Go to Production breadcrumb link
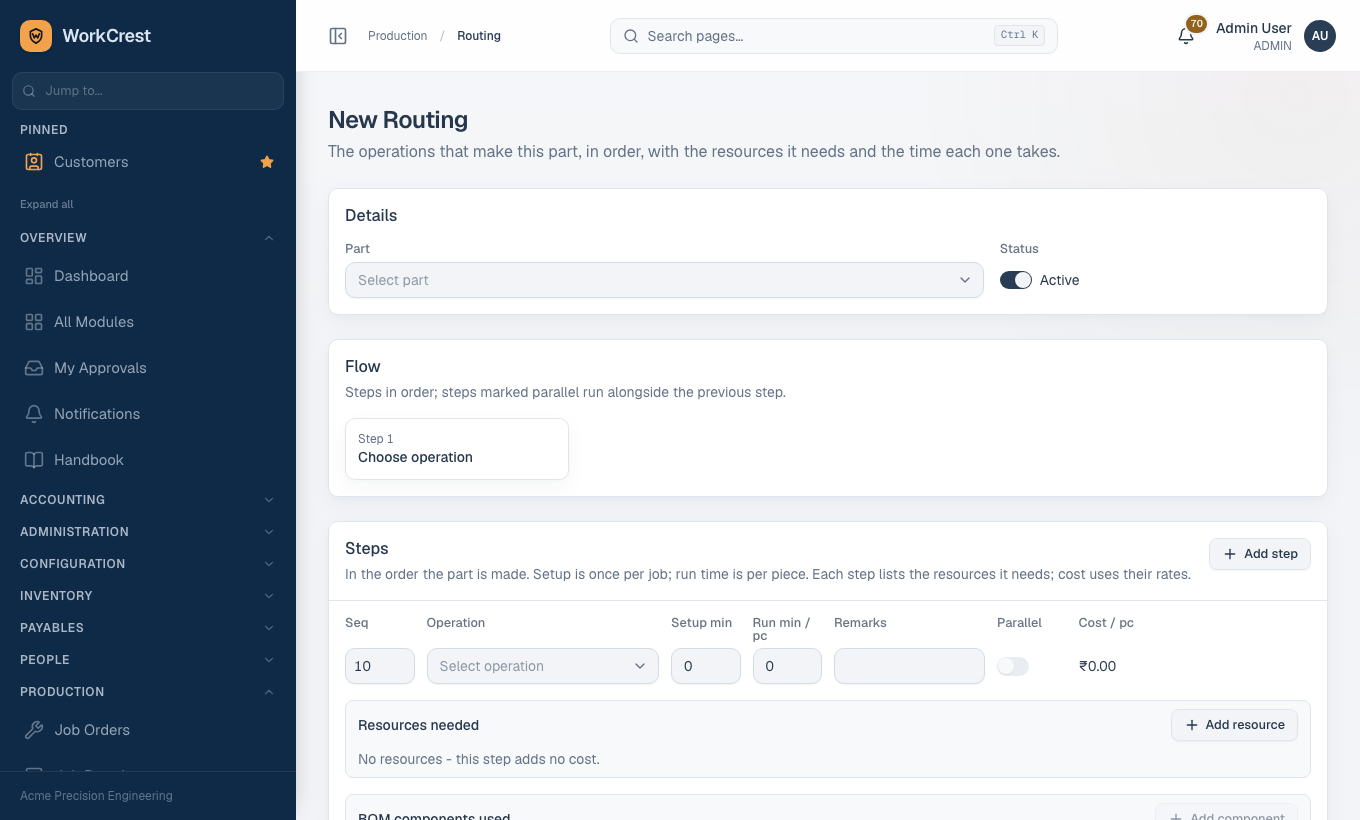Viewport: 1360px width, 820px height. (397, 36)
